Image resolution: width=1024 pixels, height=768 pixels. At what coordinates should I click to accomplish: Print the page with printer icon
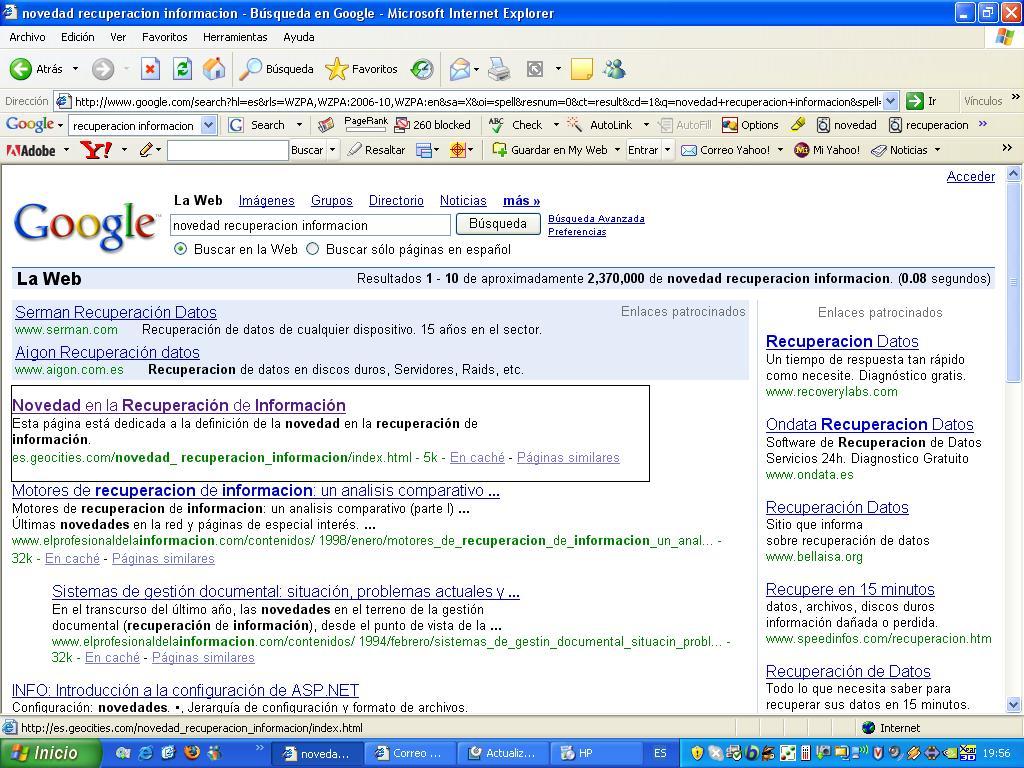pyautogui.click(x=499, y=69)
